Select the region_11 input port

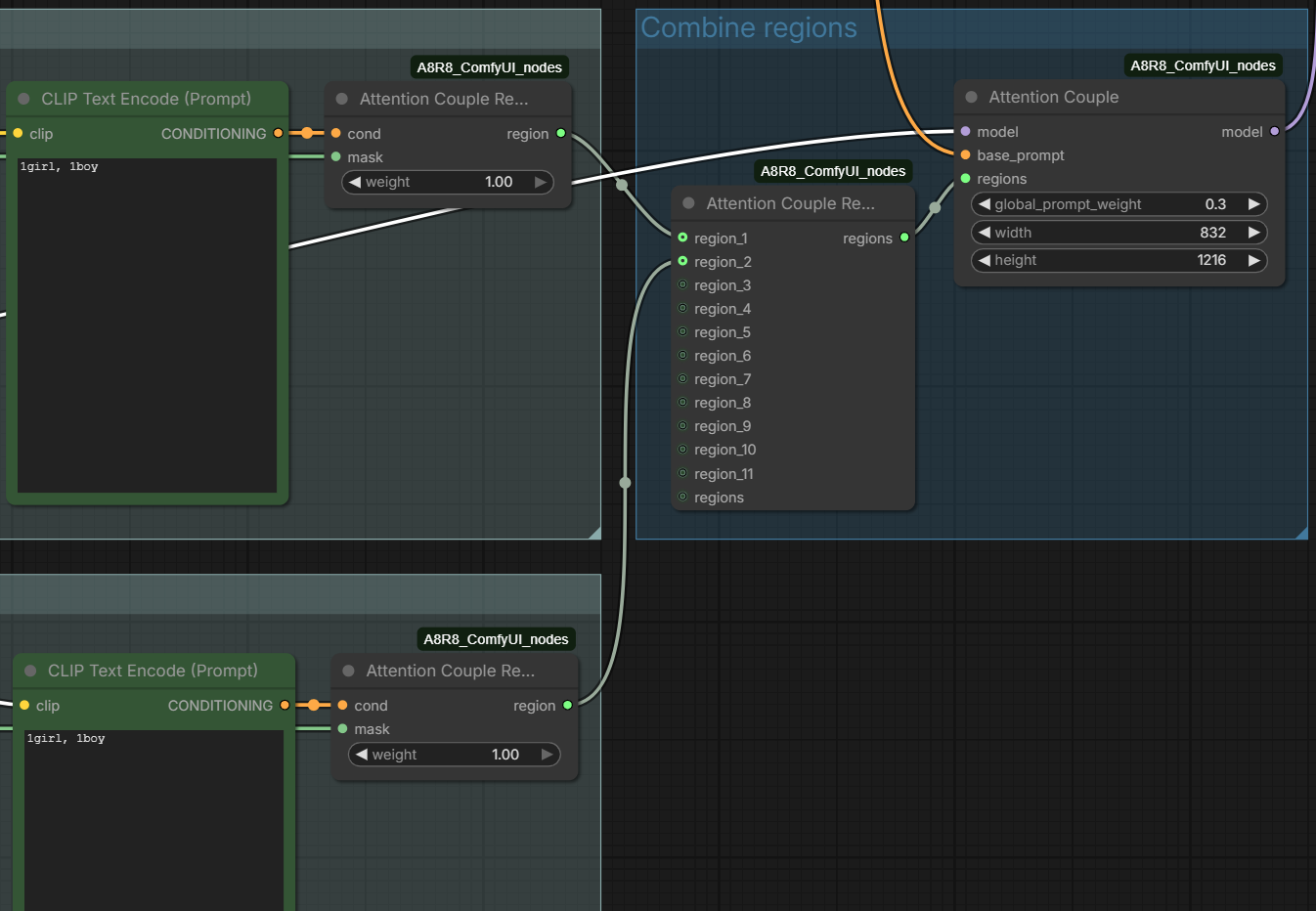tap(682, 473)
